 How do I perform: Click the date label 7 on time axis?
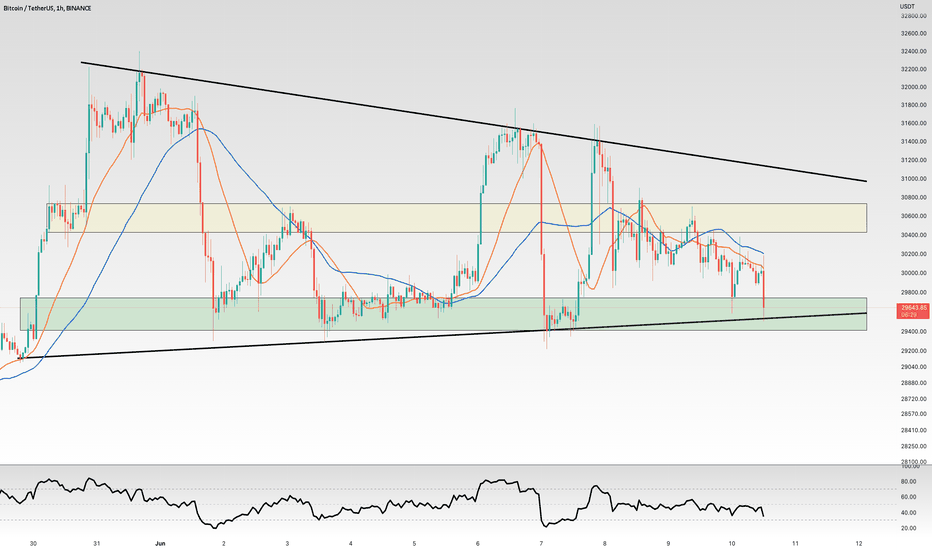tap(541, 543)
